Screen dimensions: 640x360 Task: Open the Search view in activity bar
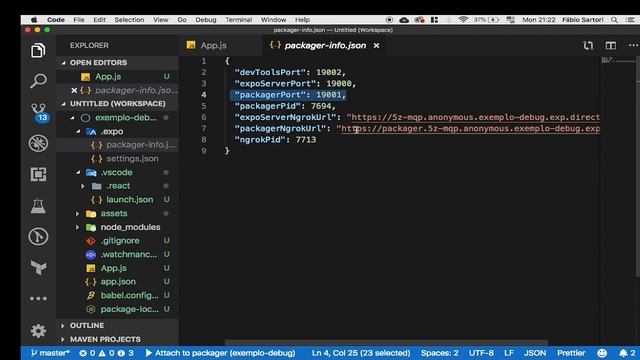click(x=38, y=81)
